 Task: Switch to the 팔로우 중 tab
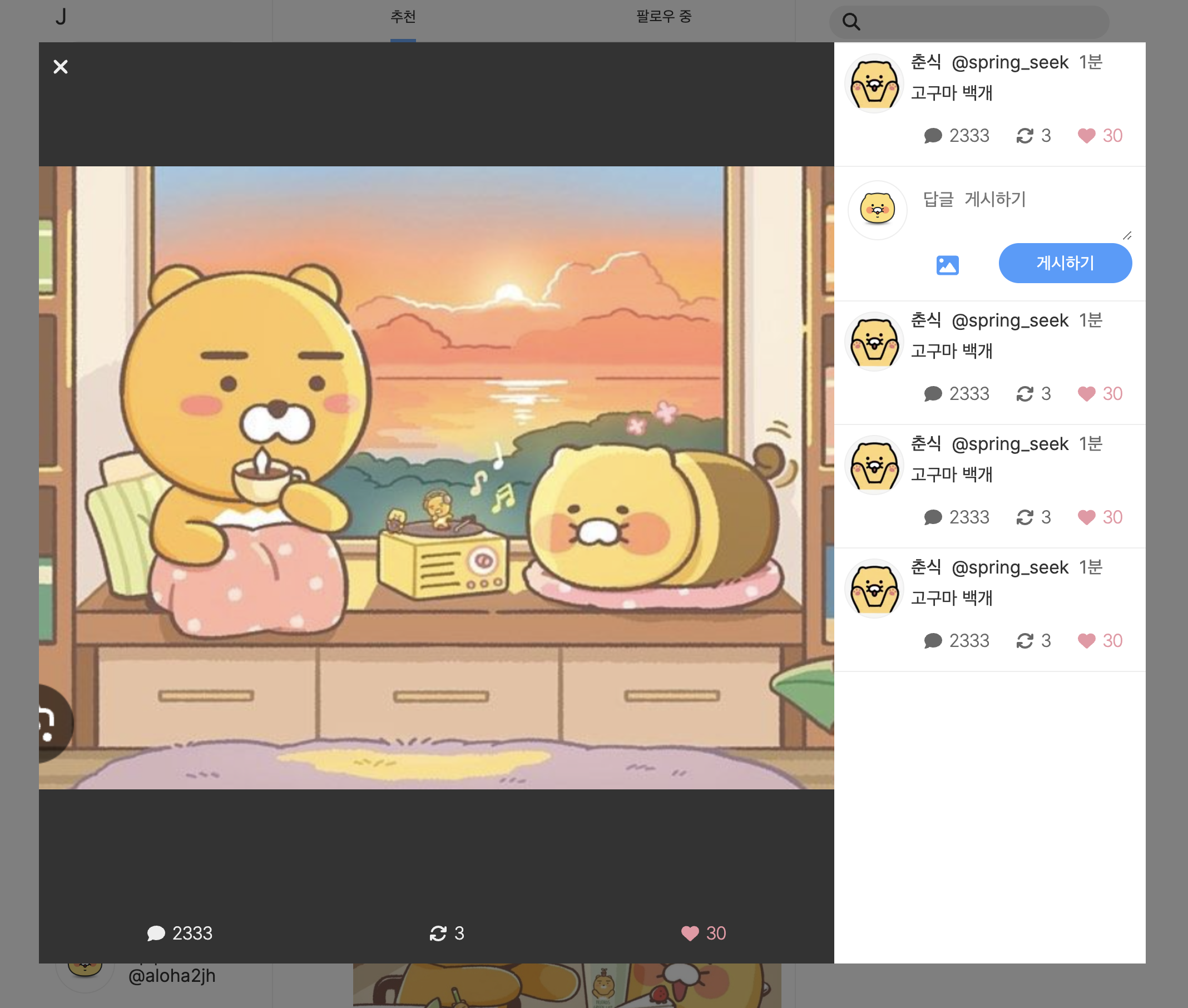pos(664,17)
